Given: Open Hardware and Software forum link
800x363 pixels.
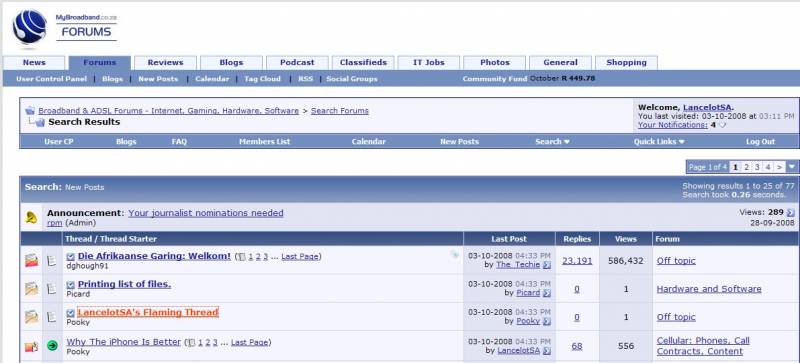Looking at the screenshot, I should point(709,288).
